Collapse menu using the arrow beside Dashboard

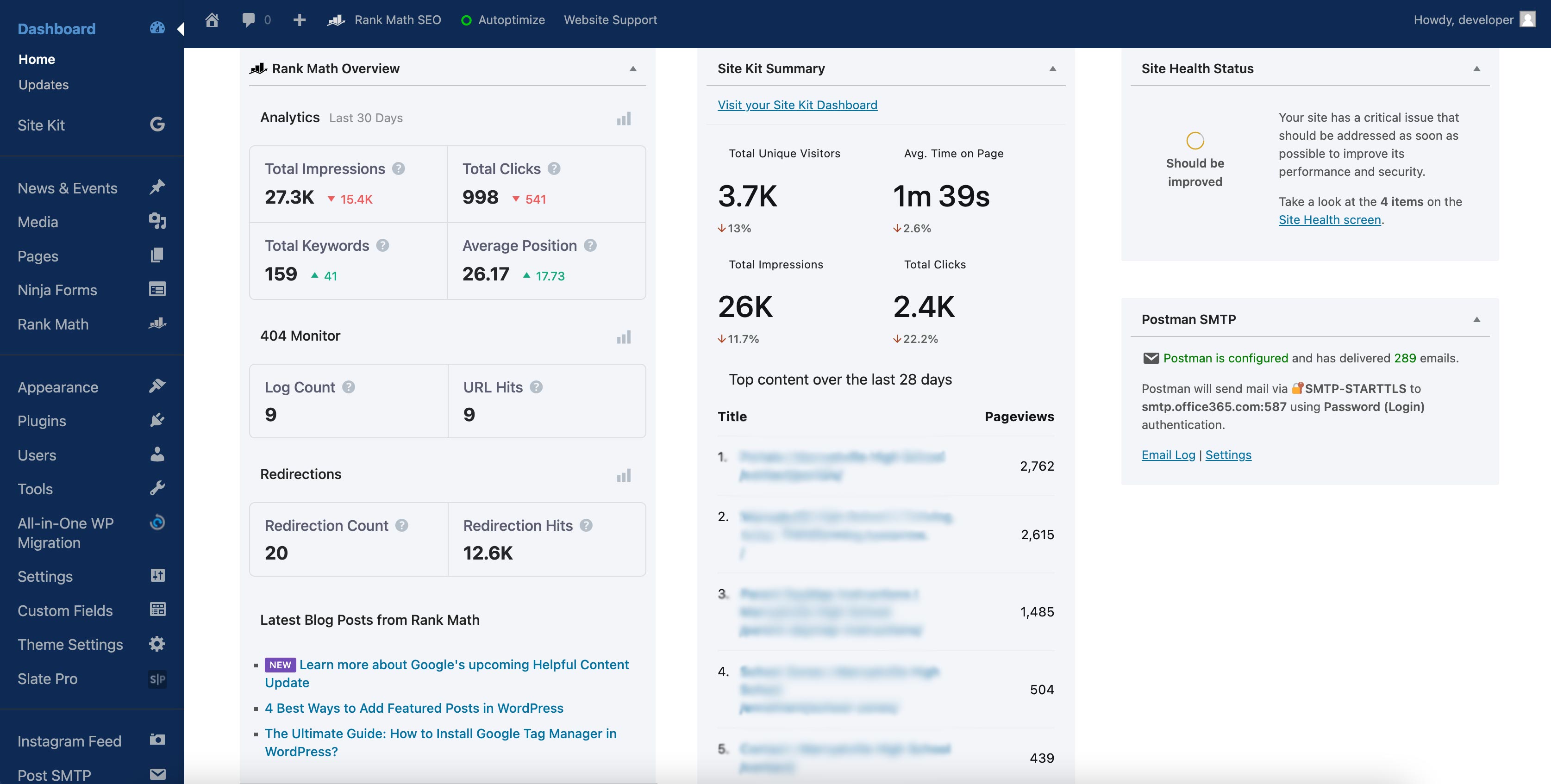[x=180, y=29]
